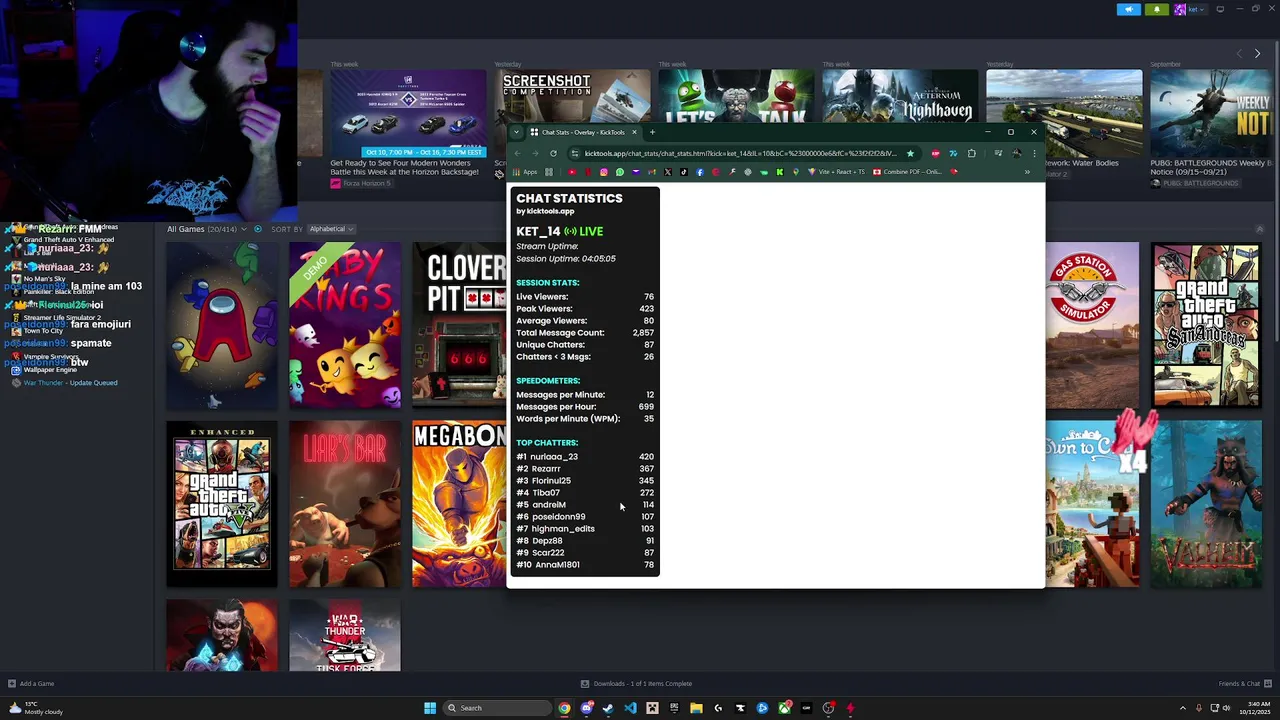Click nuriaaa_23 in the top chatters list
The height and width of the screenshot is (720, 1280).
click(x=554, y=457)
